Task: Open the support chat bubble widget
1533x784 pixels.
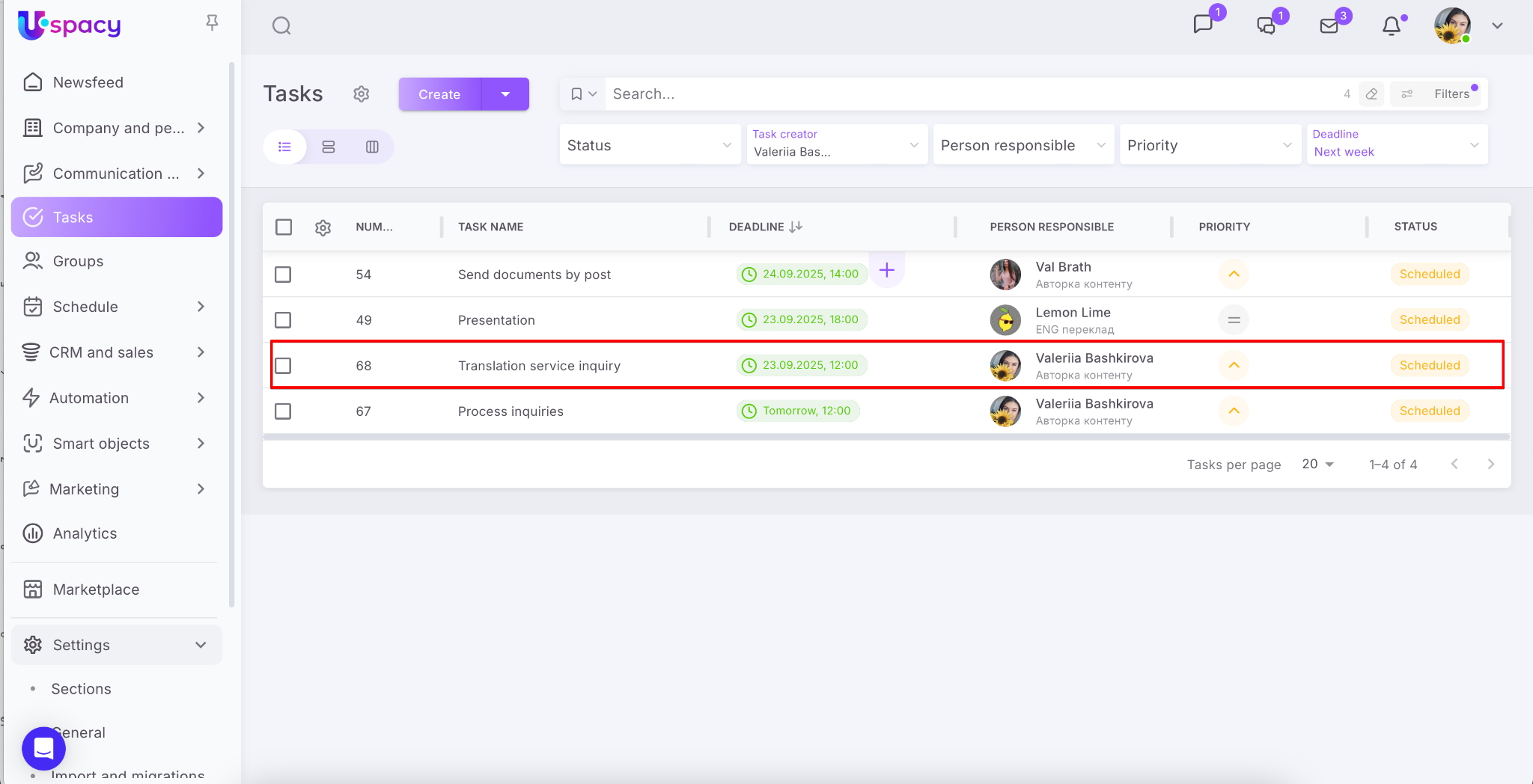Action: (x=43, y=748)
